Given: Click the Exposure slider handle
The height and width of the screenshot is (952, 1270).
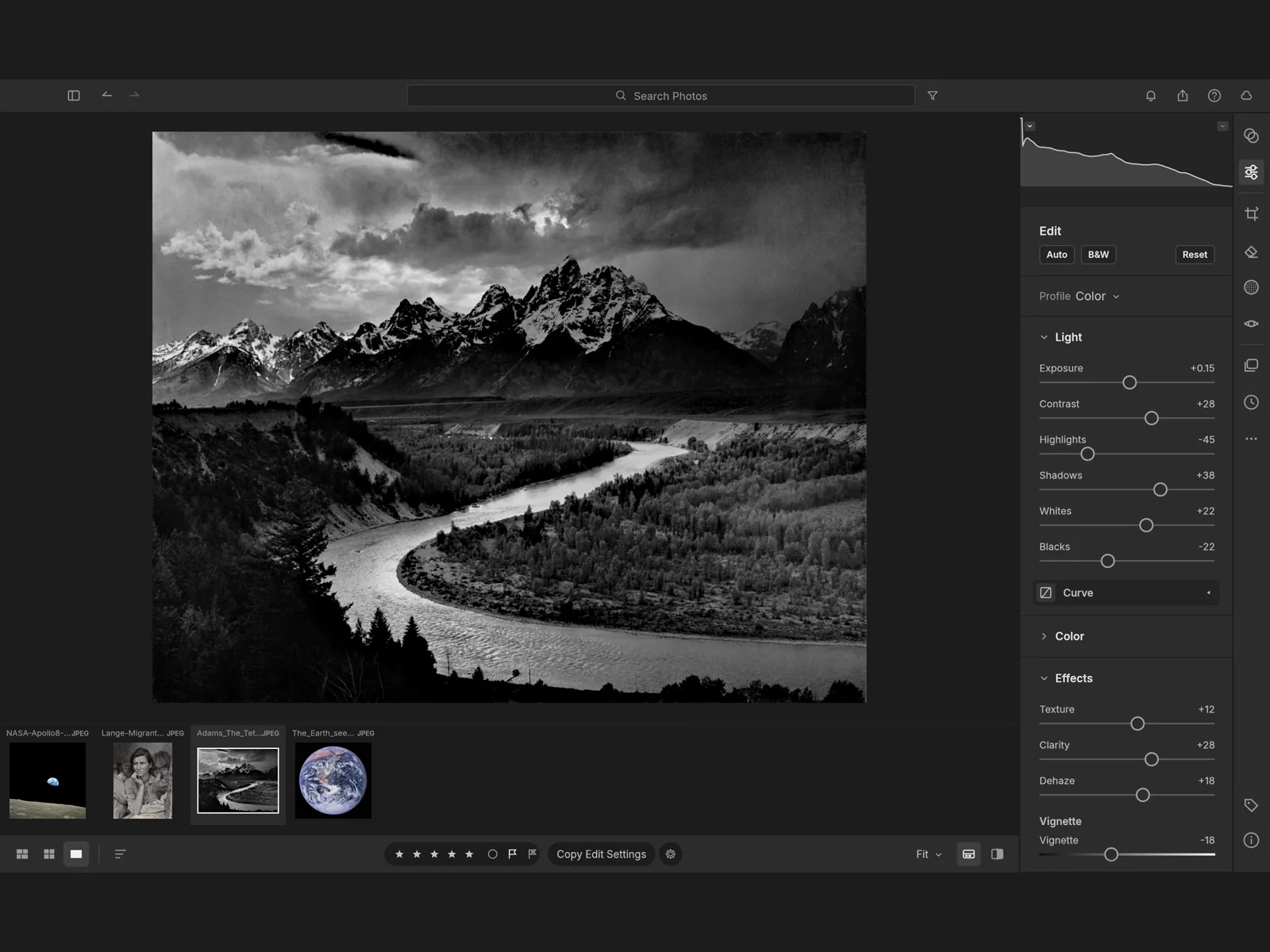Looking at the screenshot, I should point(1130,382).
